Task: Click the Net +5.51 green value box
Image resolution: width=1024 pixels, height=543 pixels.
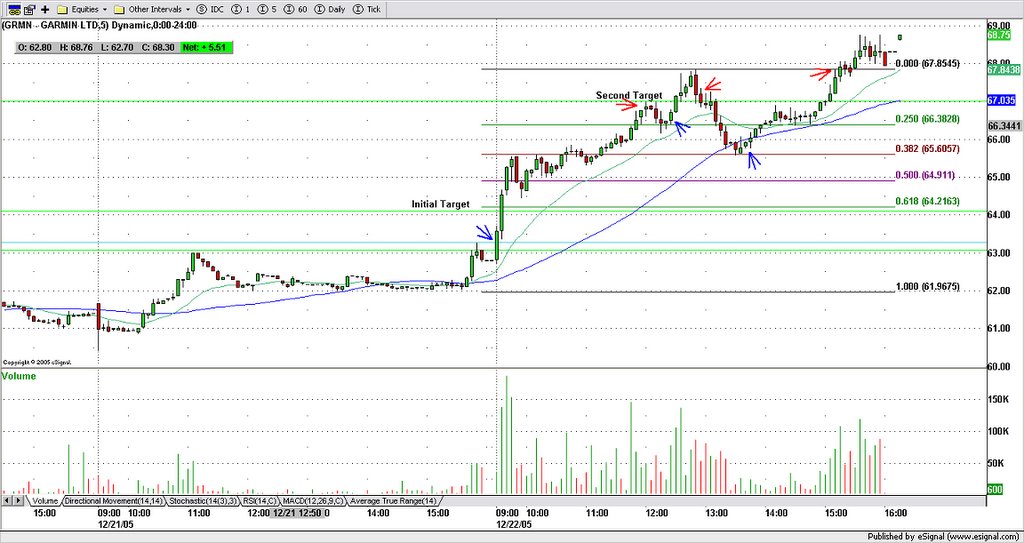Action: coord(206,47)
